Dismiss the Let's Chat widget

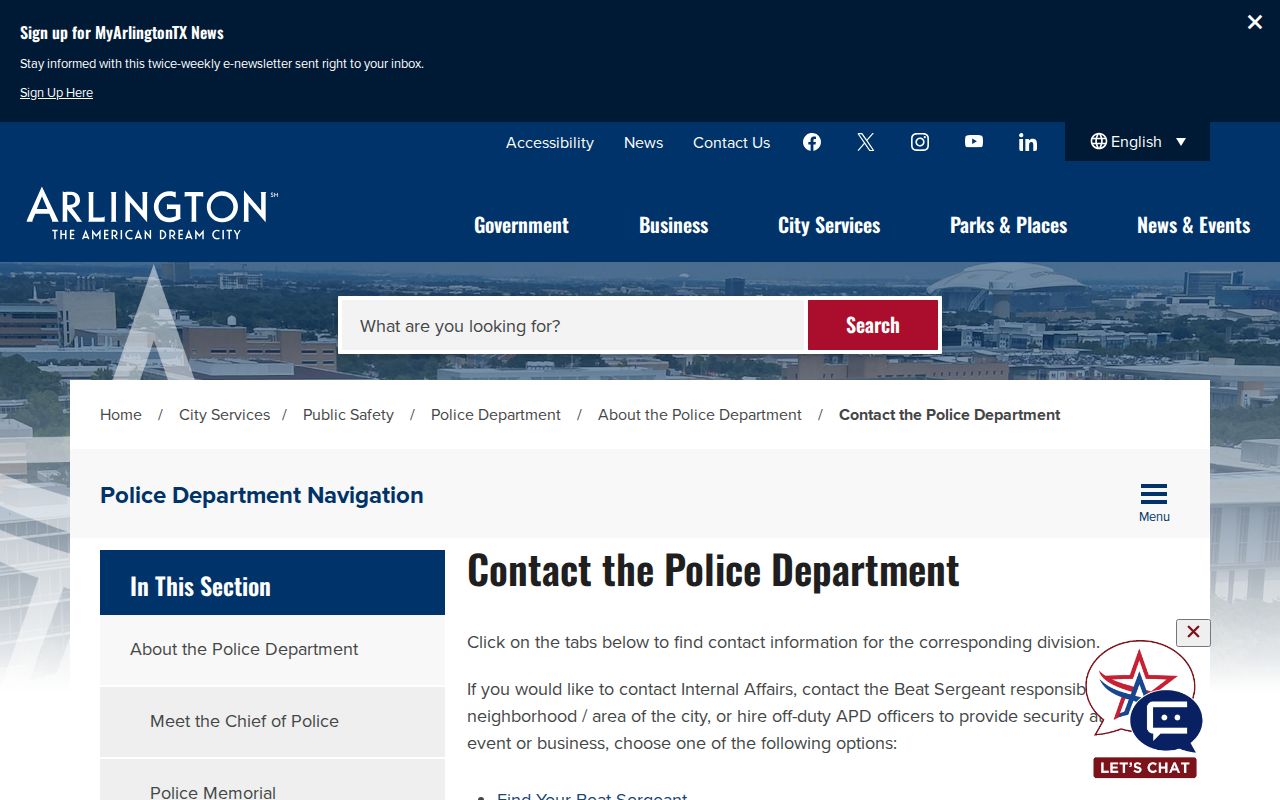click(x=1193, y=632)
